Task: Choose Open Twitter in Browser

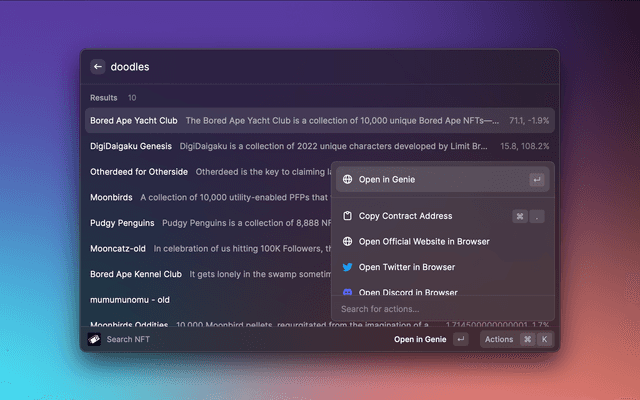Action: [407, 267]
